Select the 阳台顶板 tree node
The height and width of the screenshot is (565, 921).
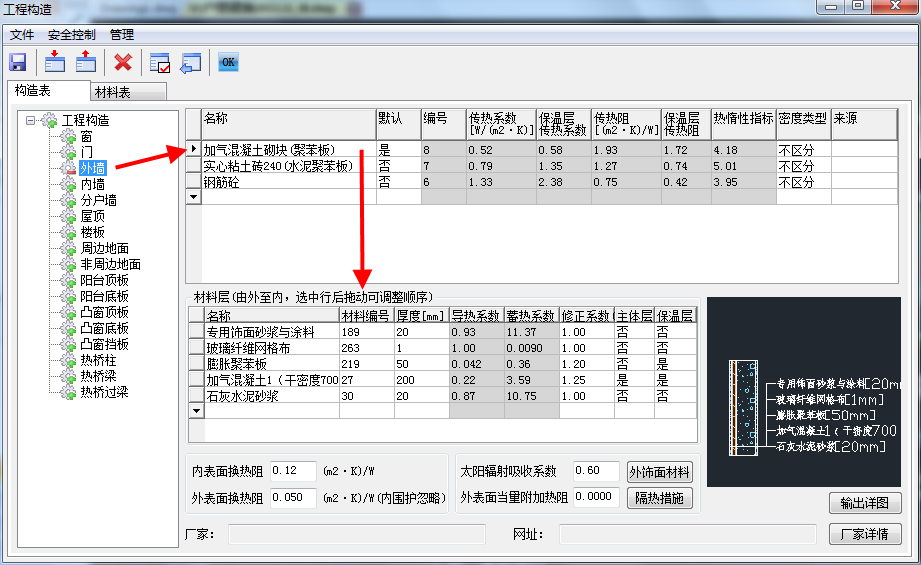click(x=105, y=280)
